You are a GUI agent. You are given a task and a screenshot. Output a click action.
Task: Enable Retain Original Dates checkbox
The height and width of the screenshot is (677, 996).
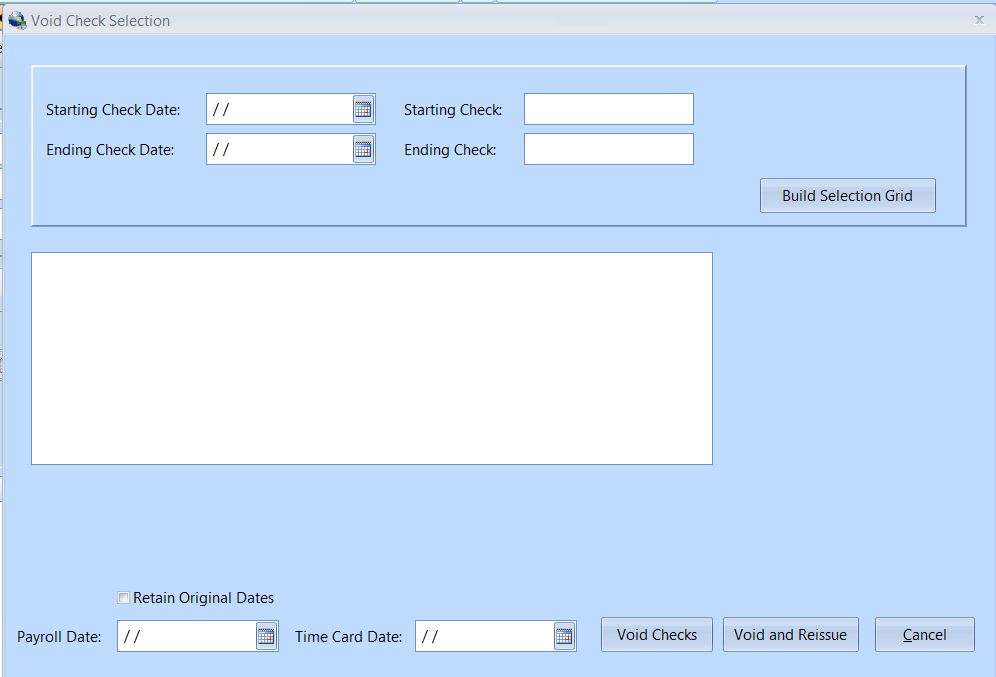[123, 598]
